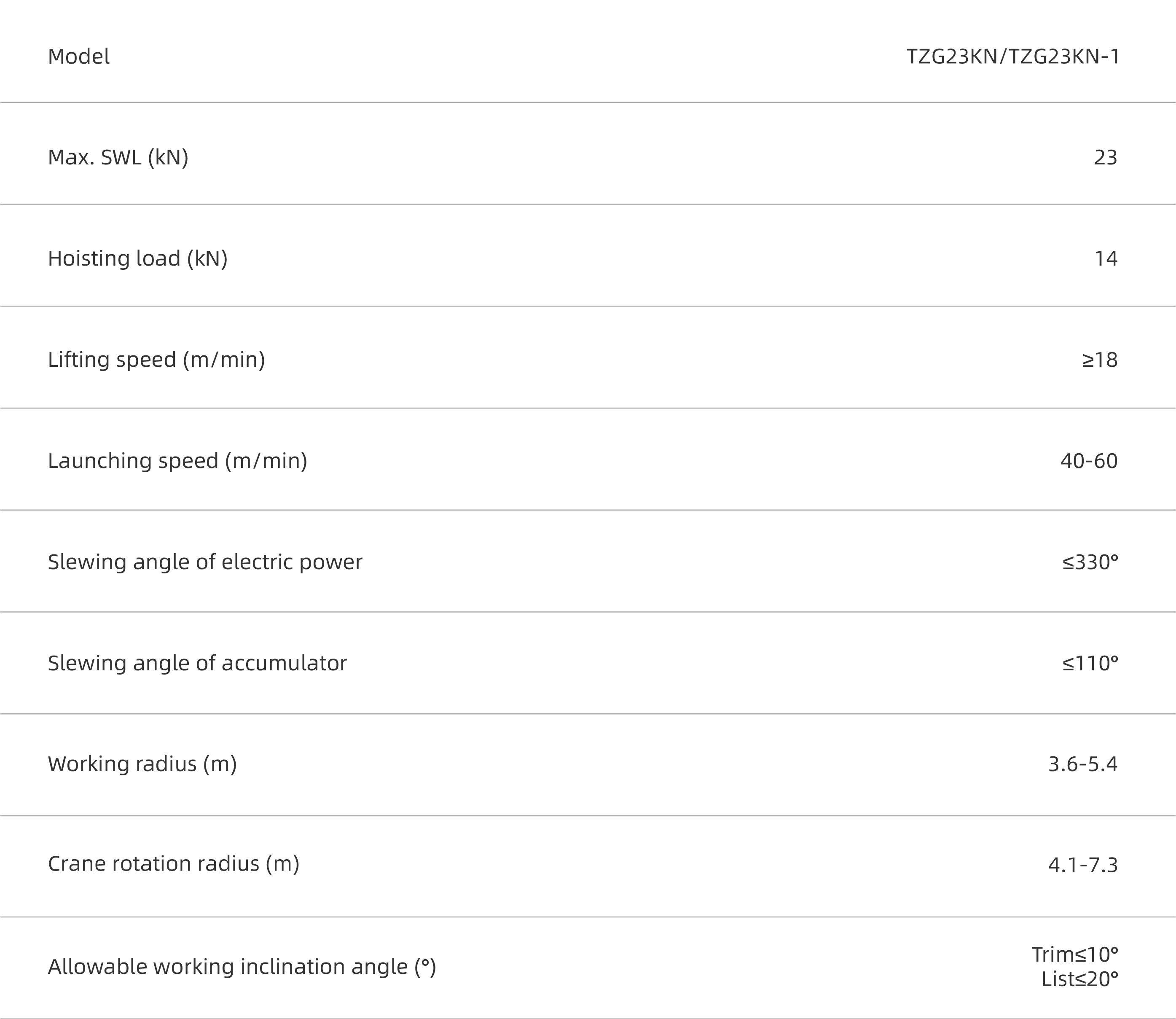Click Slewing angle of electric power label

coord(205,562)
